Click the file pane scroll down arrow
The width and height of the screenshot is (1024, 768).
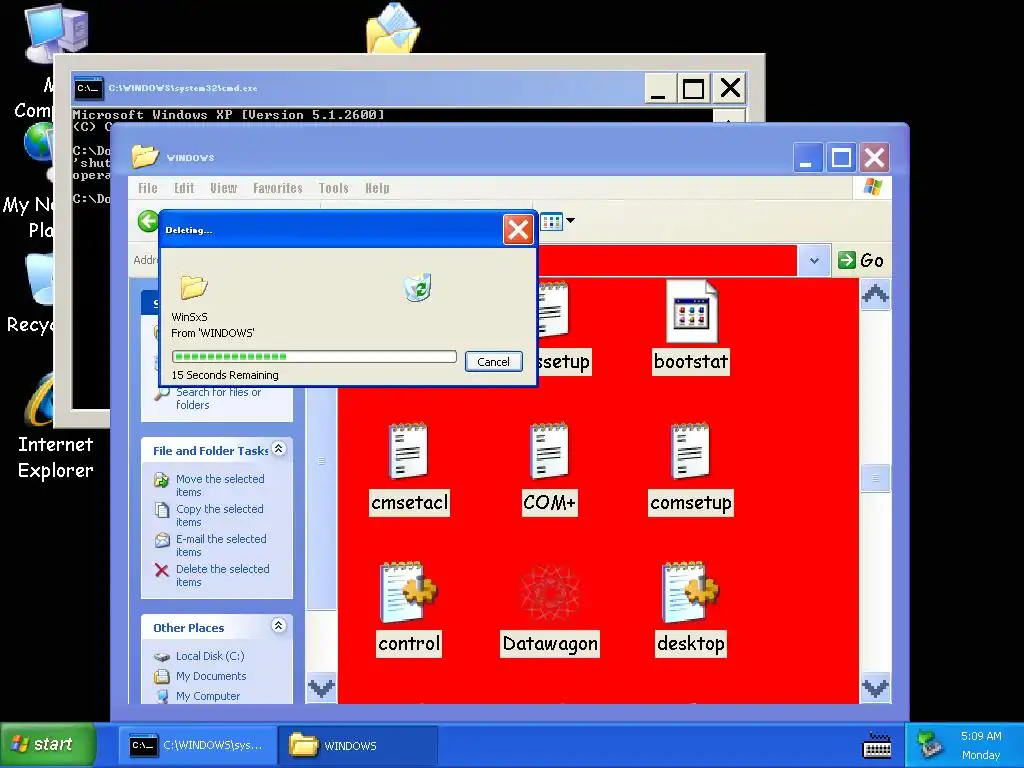[x=875, y=687]
